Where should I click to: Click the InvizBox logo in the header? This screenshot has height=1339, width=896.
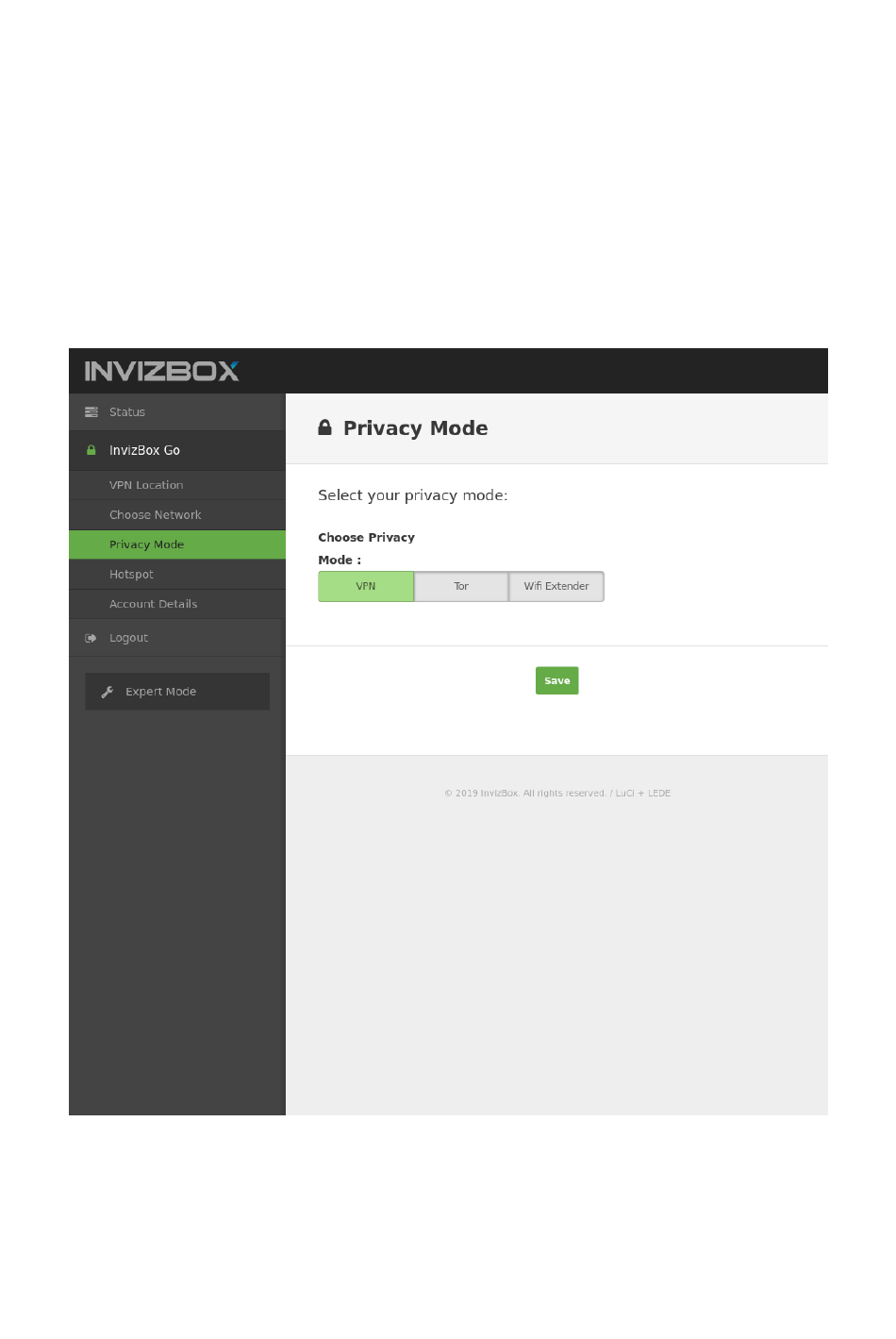[161, 371]
